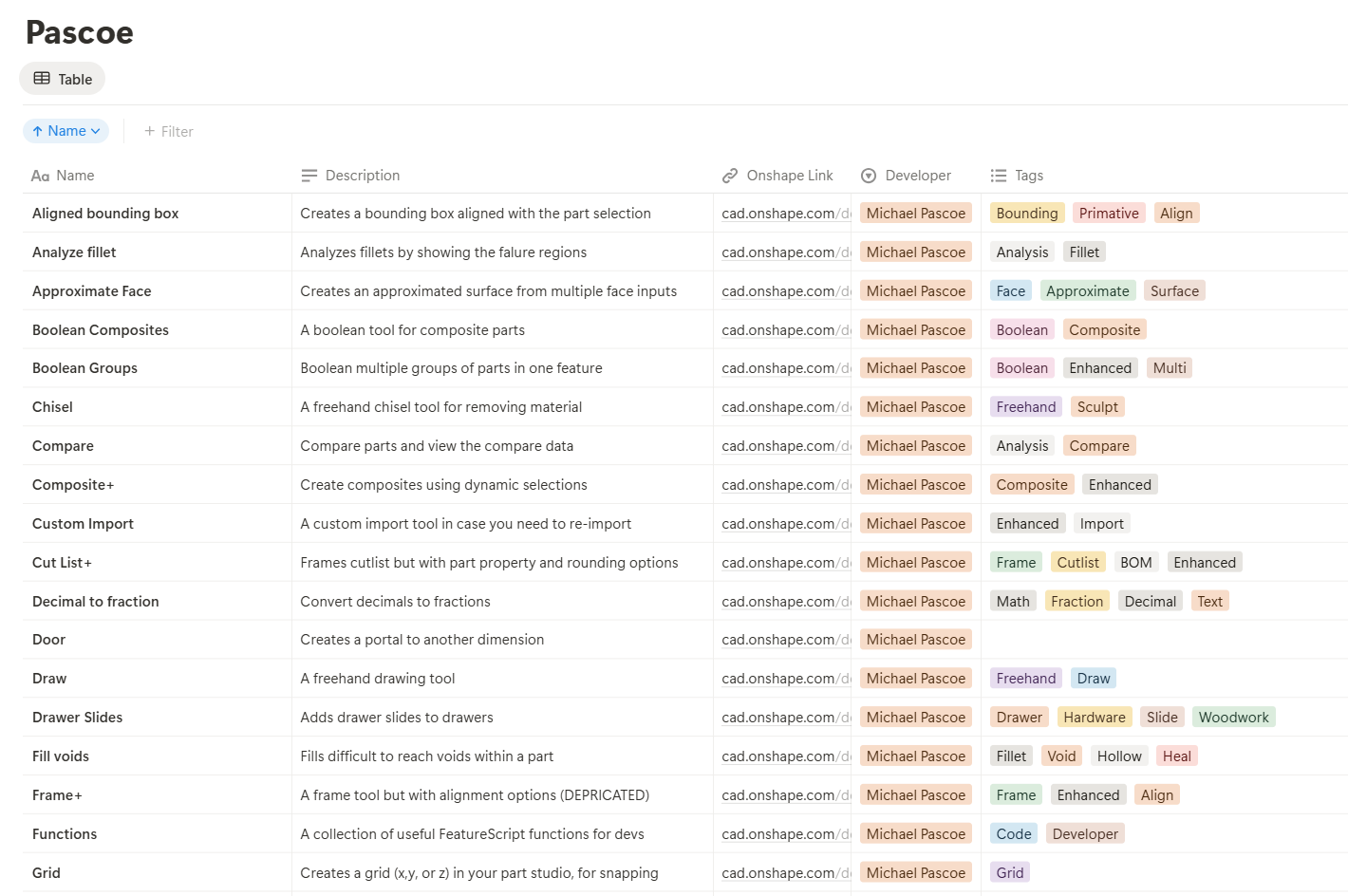Open the Boolean Composites entry
This screenshot has height=896, width=1348.
101,330
